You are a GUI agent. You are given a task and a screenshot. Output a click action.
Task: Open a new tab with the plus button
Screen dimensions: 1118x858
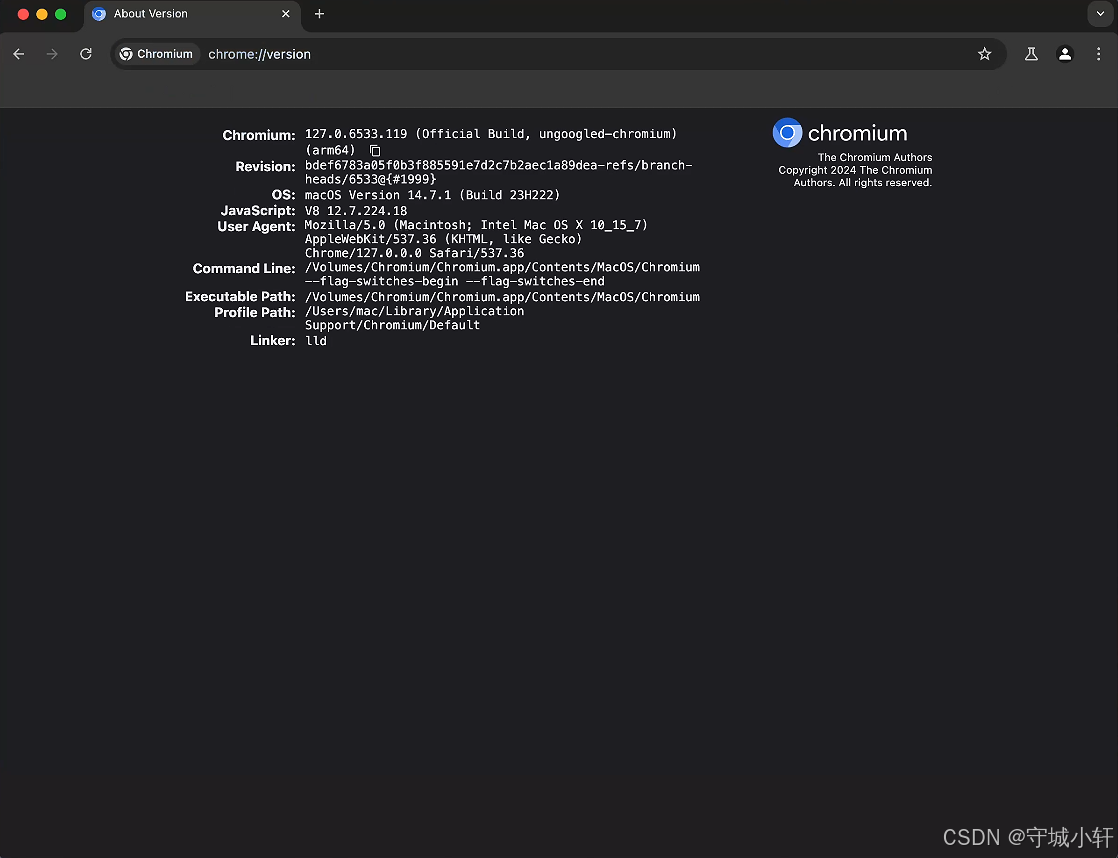click(318, 14)
